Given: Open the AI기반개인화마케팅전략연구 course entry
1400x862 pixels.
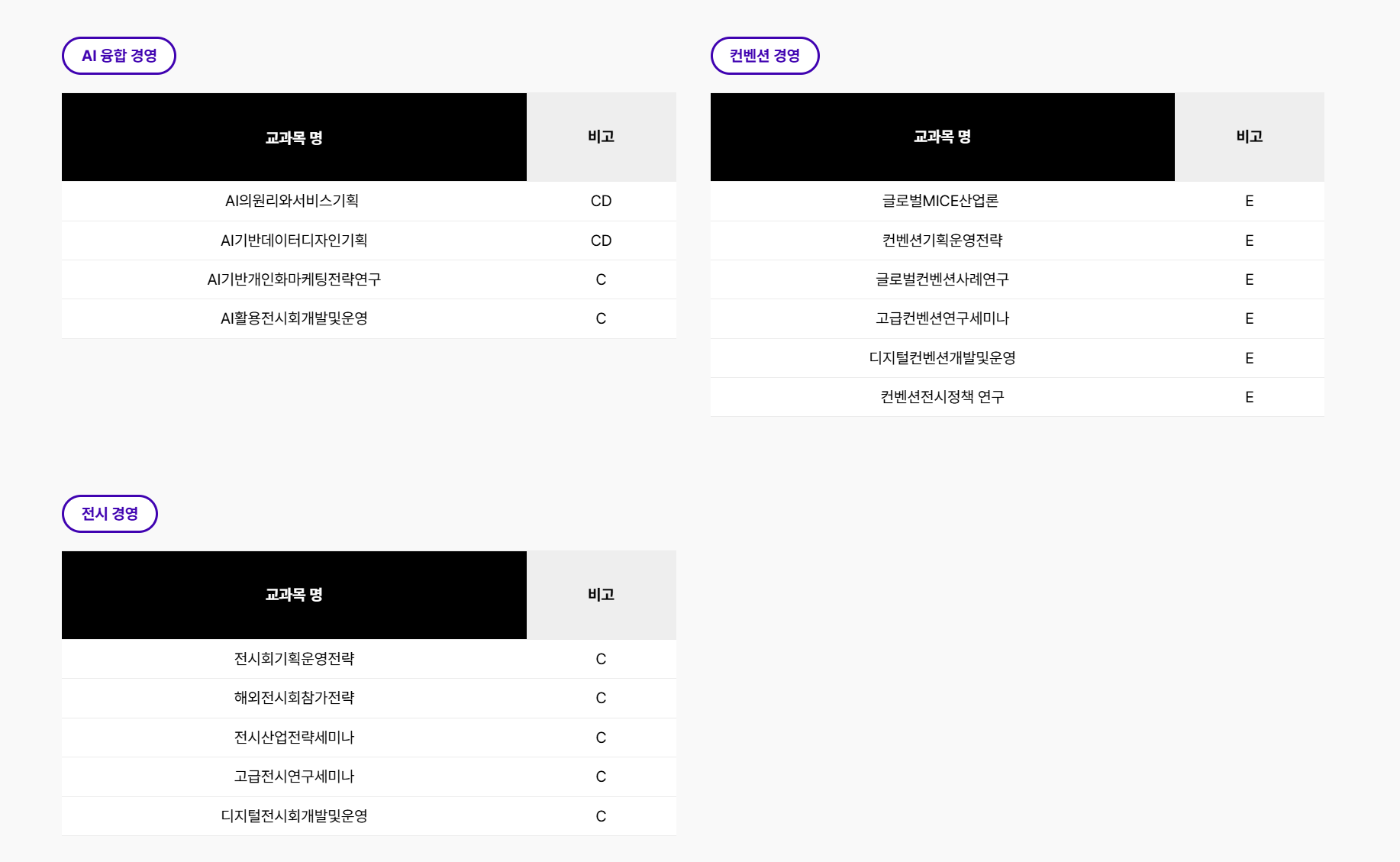Looking at the screenshot, I should (294, 279).
